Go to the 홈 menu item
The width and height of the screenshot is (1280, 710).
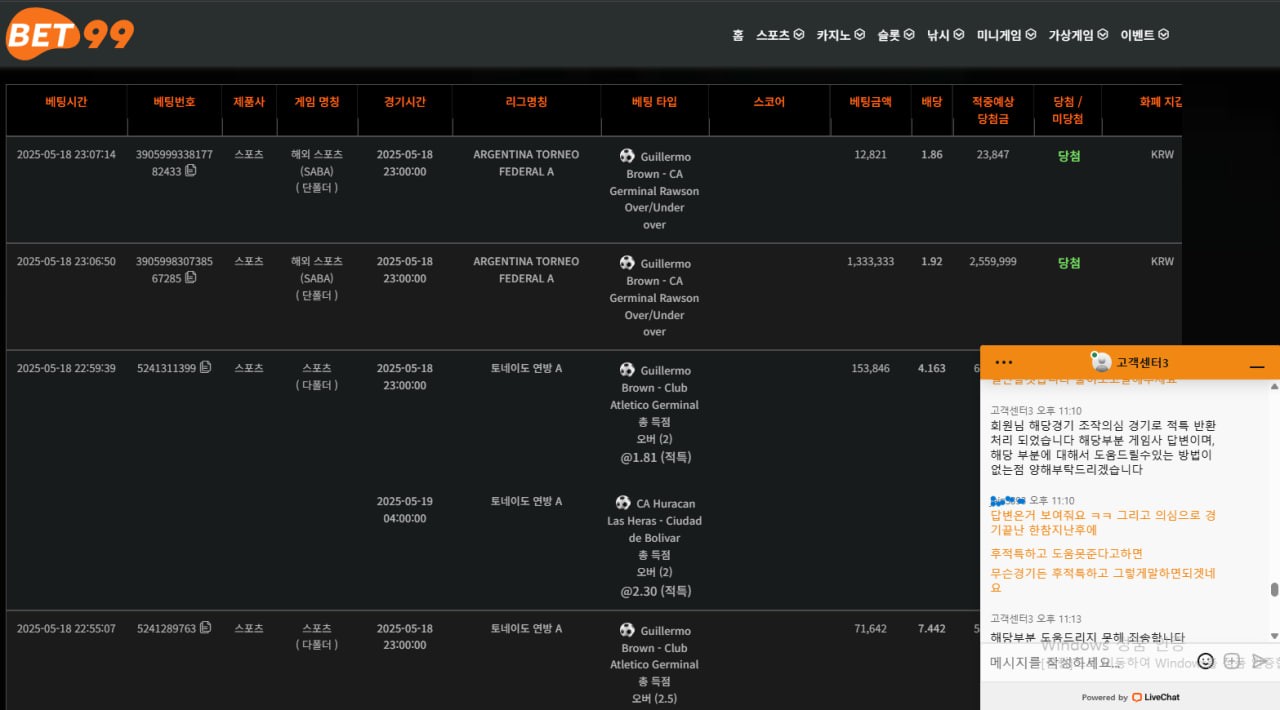(x=738, y=35)
